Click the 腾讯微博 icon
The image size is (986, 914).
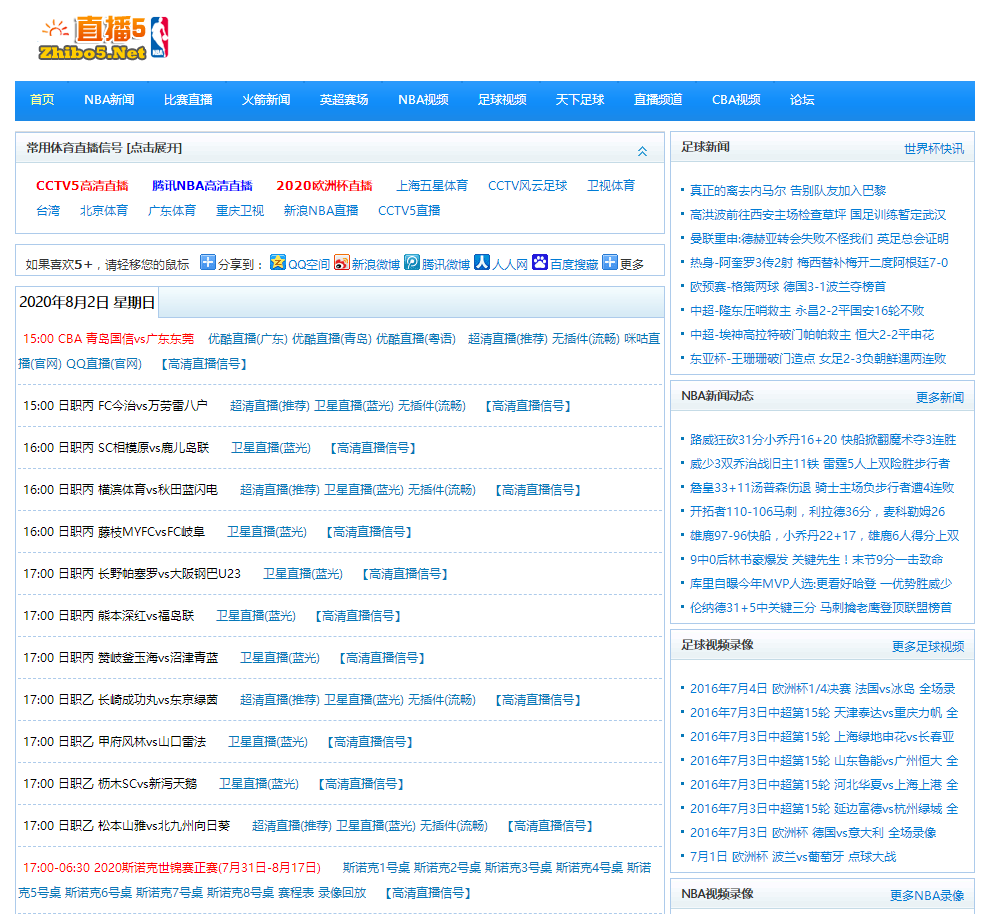412,262
